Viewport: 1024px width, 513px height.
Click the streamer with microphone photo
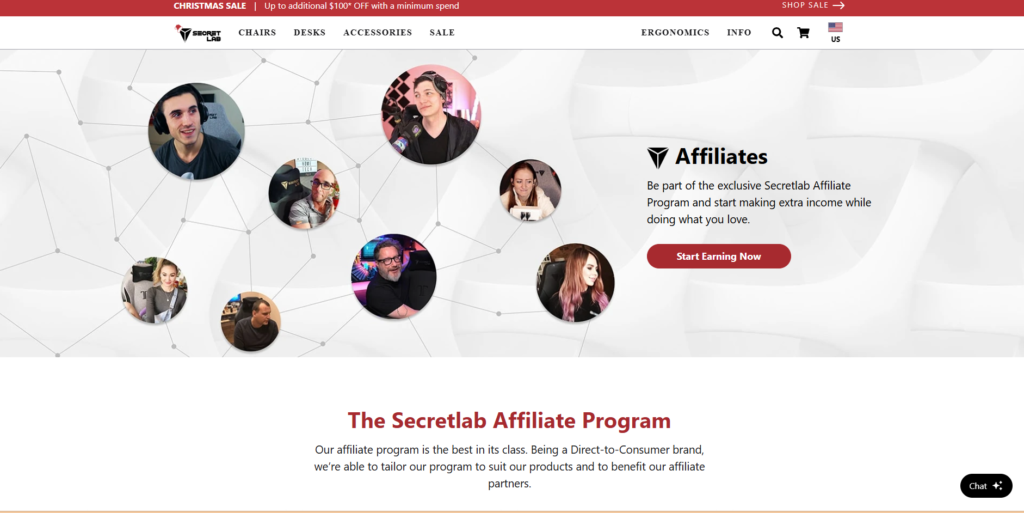(431, 114)
